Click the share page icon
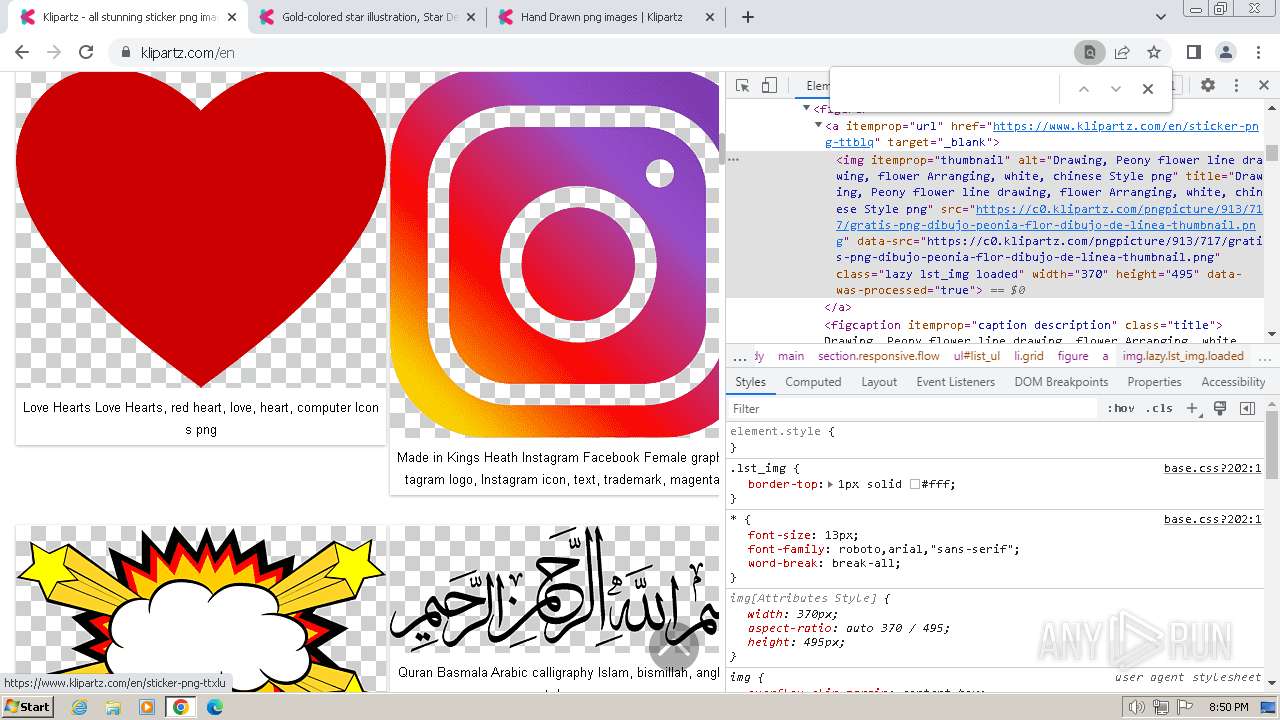Image resolution: width=1280 pixels, height=720 pixels. (x=1122, y=52)
